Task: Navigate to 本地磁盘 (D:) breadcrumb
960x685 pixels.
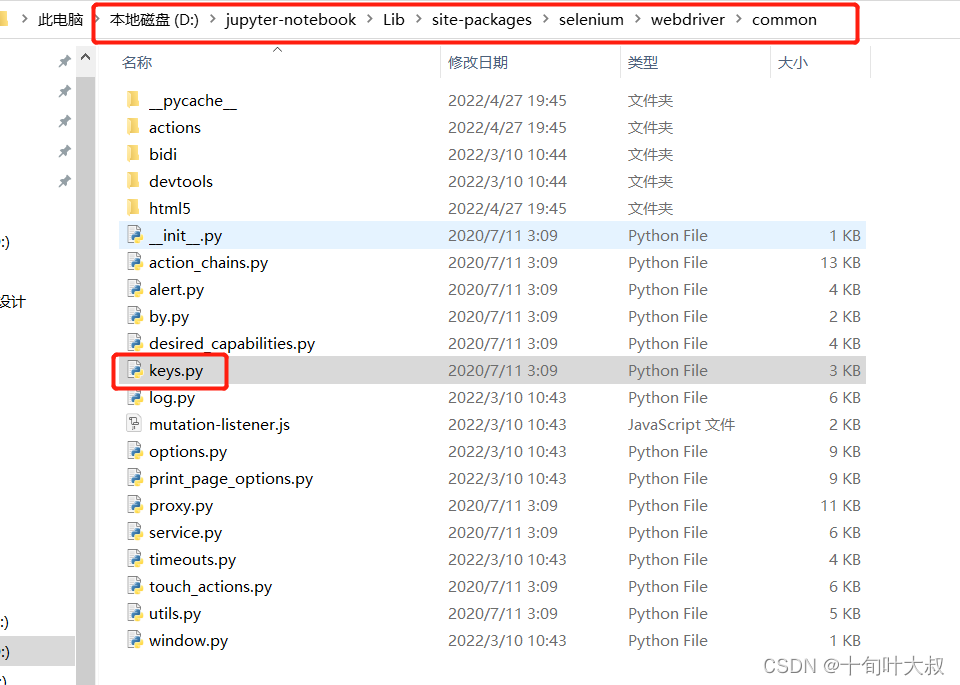Action: click(x=154, y=20)
